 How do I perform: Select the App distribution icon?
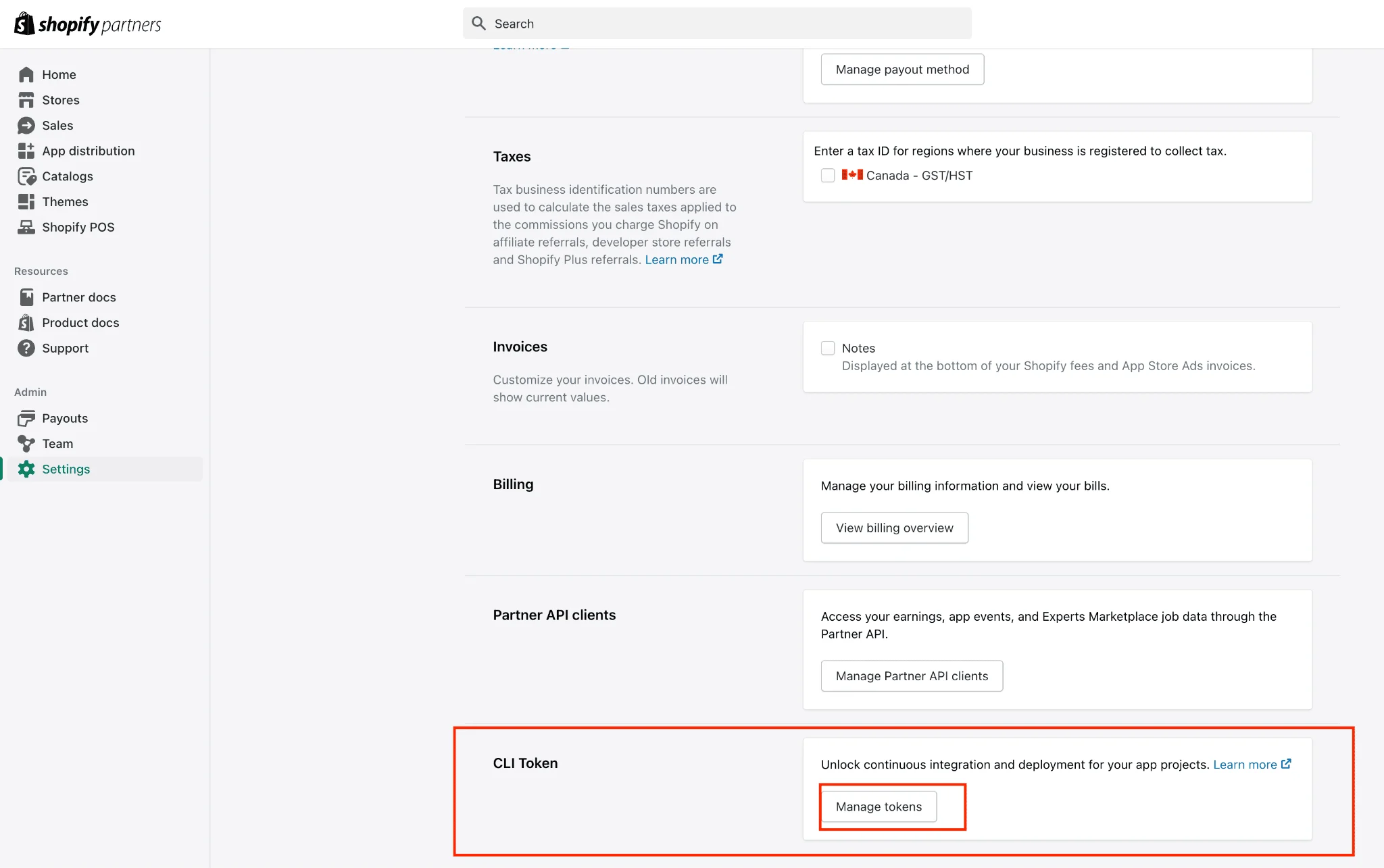tap(27, 151)
